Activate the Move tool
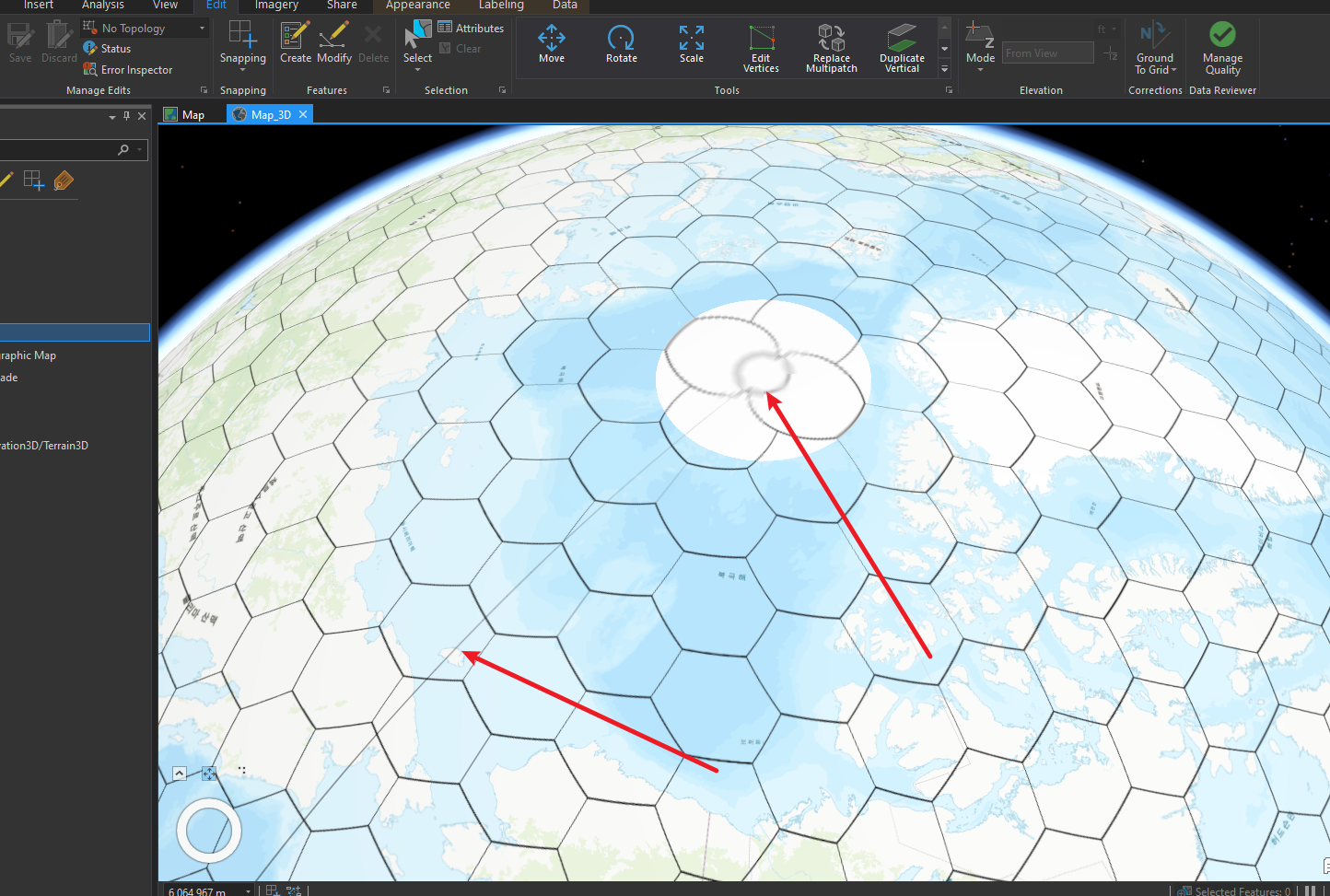This screenshot has height=896, width=1330. click(552, 43)
